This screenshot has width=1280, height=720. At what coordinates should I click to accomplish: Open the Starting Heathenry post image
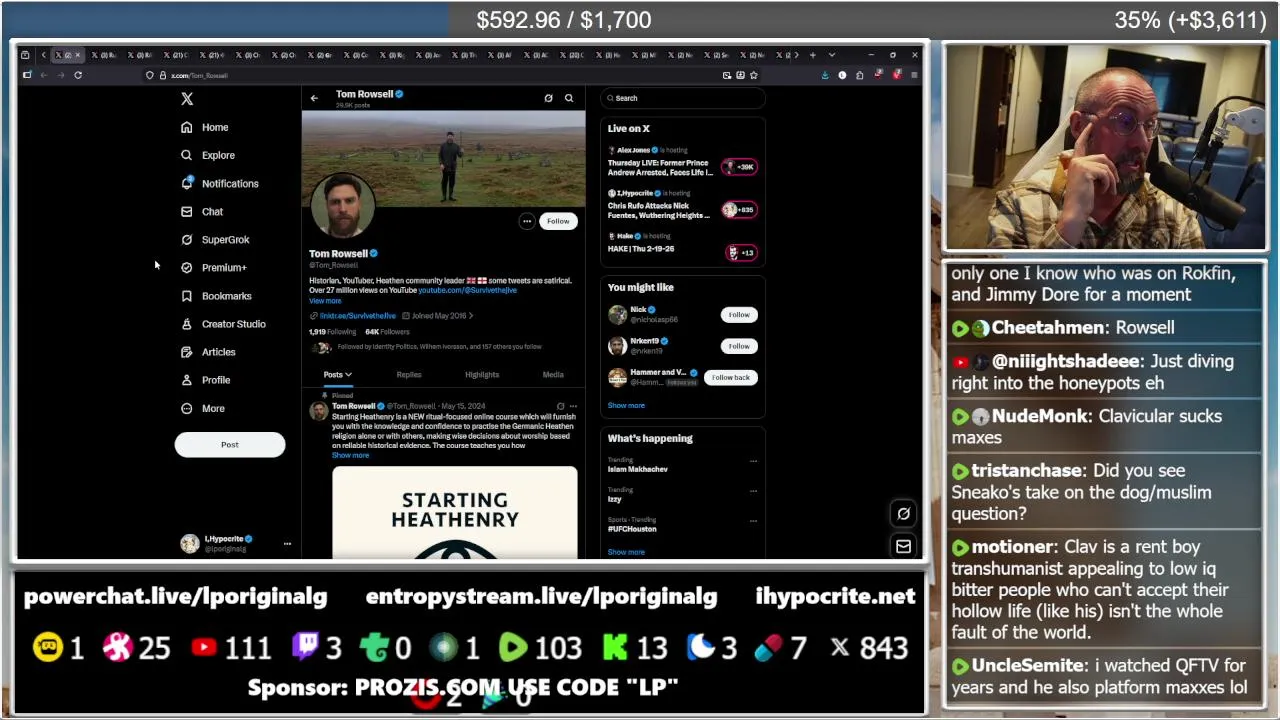(x=455, y=512)
